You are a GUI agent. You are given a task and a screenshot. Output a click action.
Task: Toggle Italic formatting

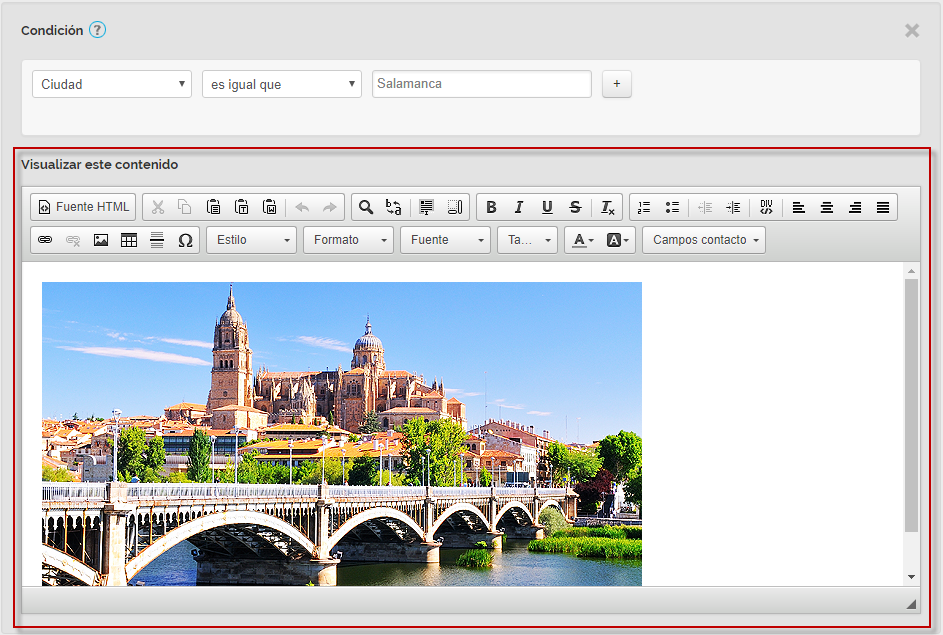pyautogui.click(x=519, y=207)
